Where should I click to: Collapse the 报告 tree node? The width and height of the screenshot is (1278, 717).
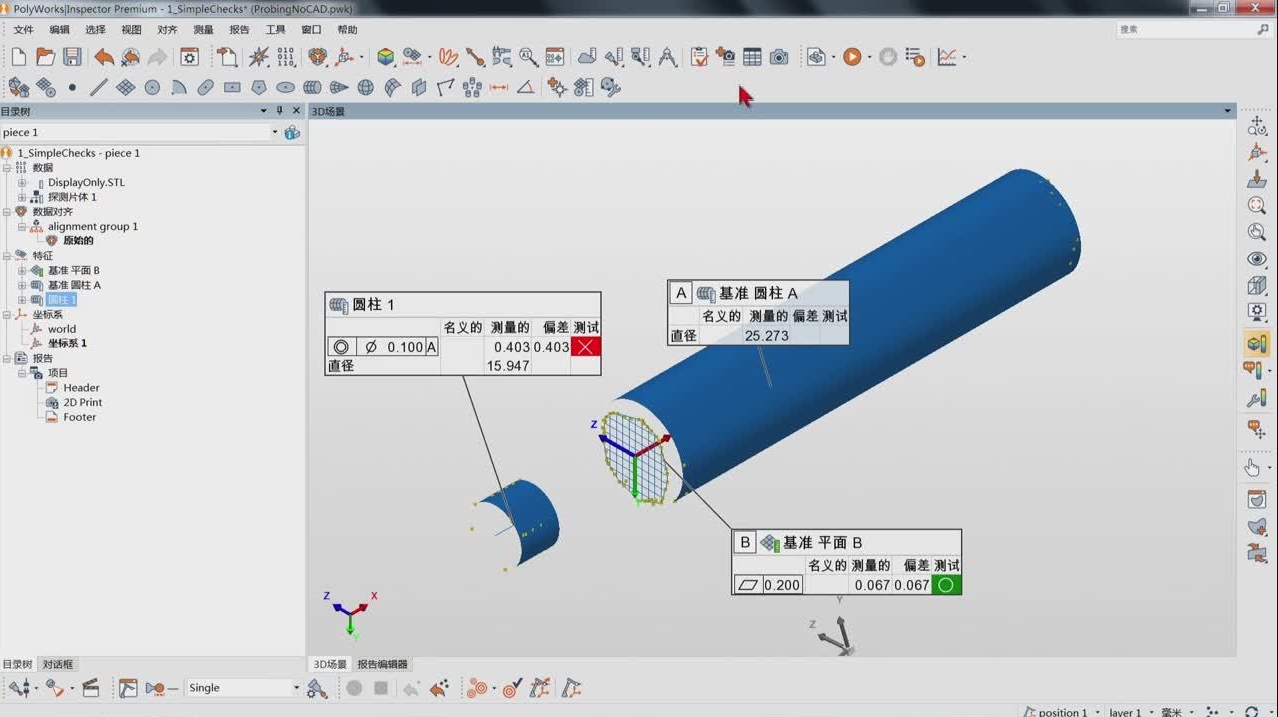6,358
